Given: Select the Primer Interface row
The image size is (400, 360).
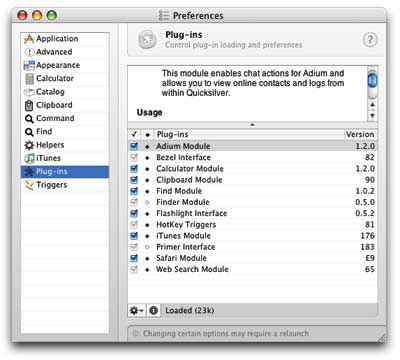Looking at the screenshot, I should click(252, 247).
